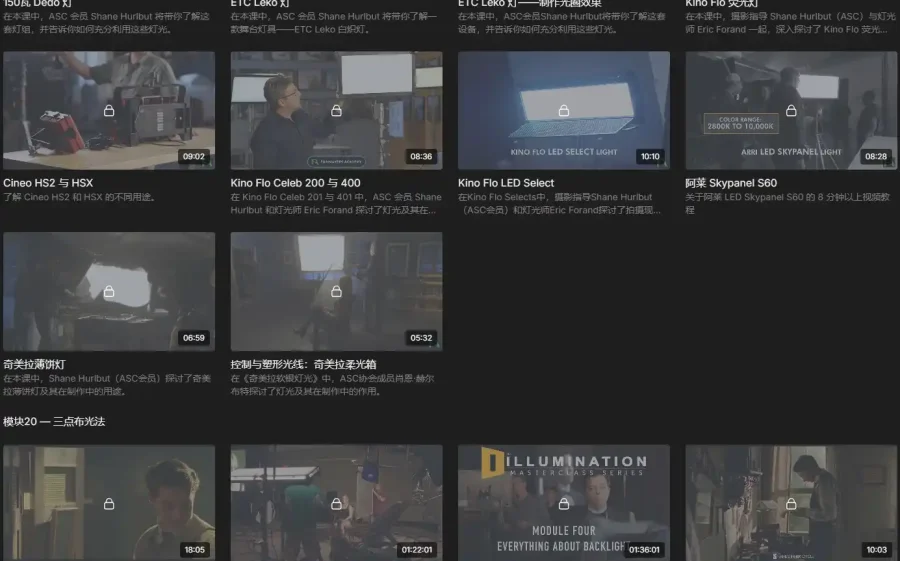Click the 06:59 duration badge
The width and height of the screenshot is (900, 561).
point(194,338)
